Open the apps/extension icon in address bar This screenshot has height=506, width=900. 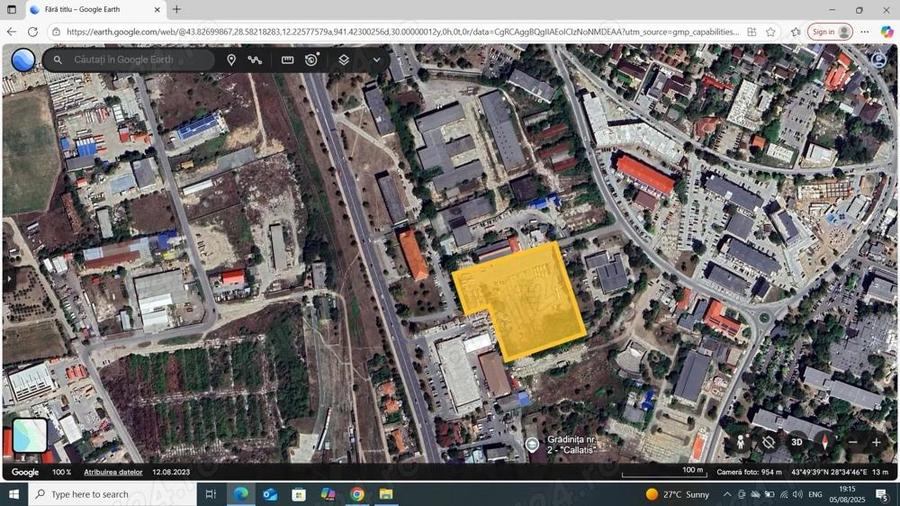click(751, 32)
